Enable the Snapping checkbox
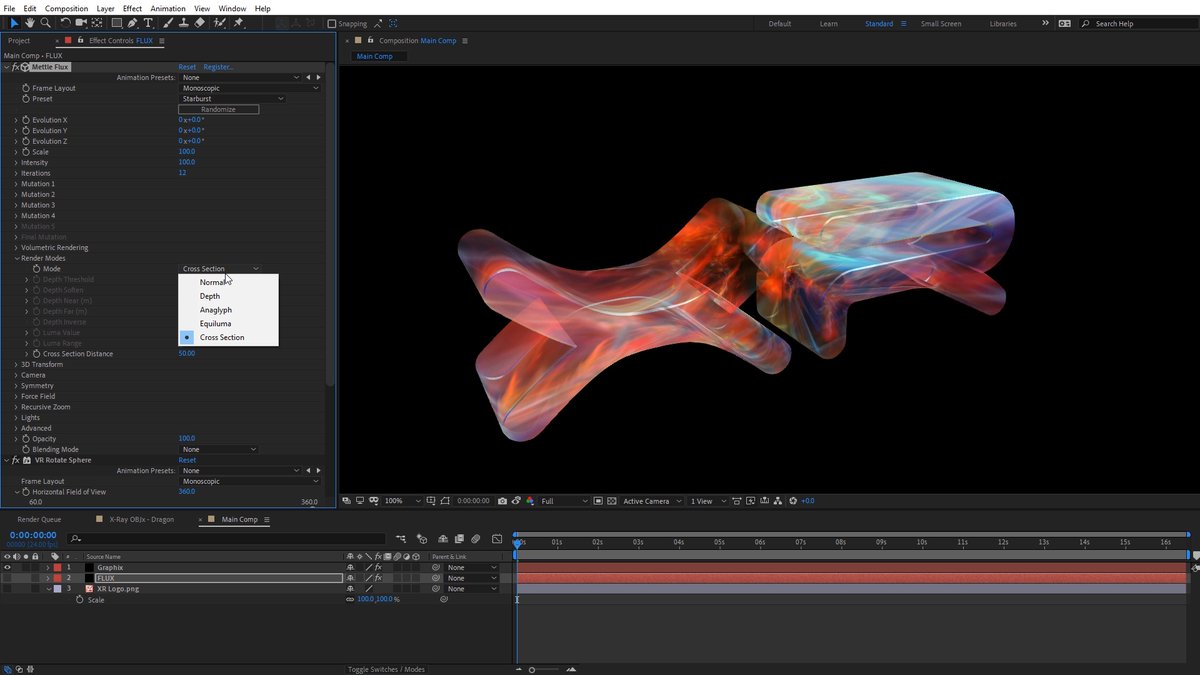Screen dimensions: 1200x675 (x=332, y=24)
